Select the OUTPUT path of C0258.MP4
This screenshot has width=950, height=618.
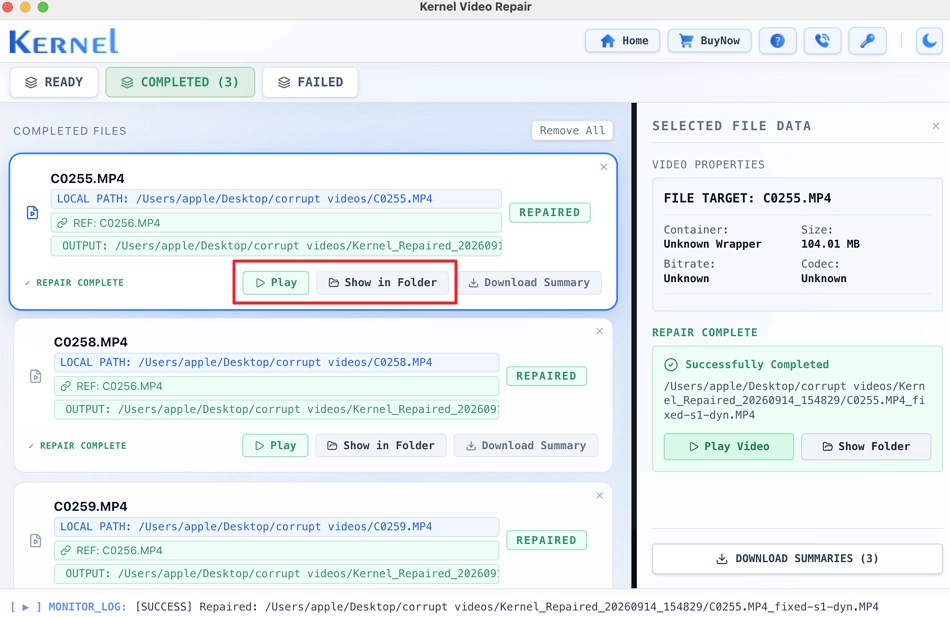coord(276,410)
